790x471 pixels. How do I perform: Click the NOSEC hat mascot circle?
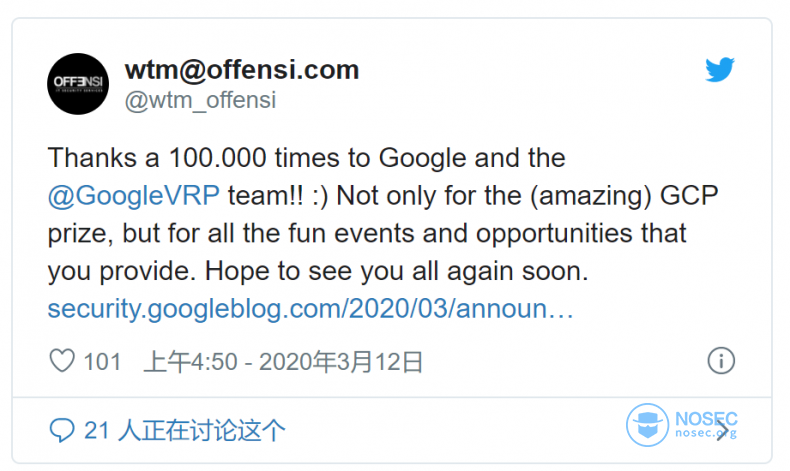[x=647, y=425]
